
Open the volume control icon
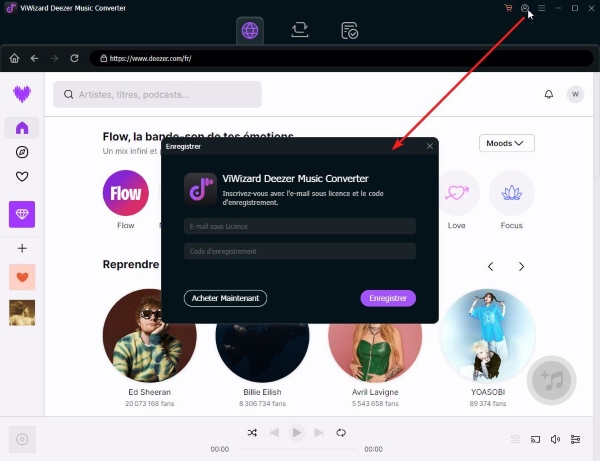tap(555, 439)
